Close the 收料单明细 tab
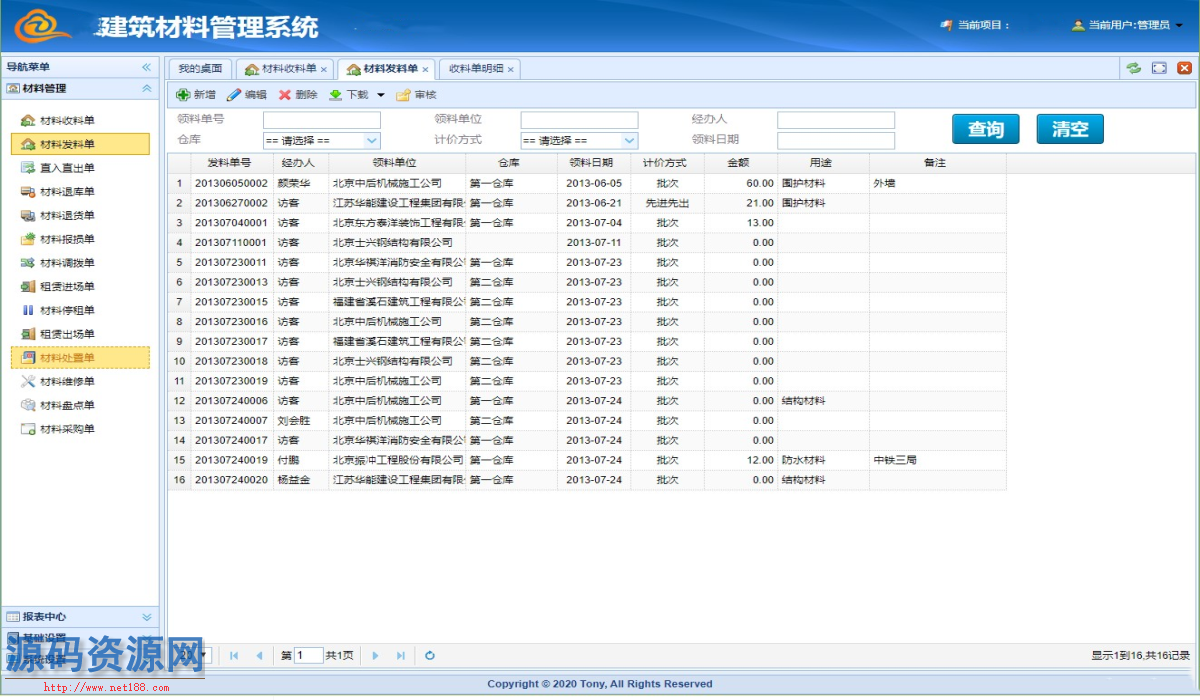This screenshot has height=700, width=1200. (x=510, y=69)
